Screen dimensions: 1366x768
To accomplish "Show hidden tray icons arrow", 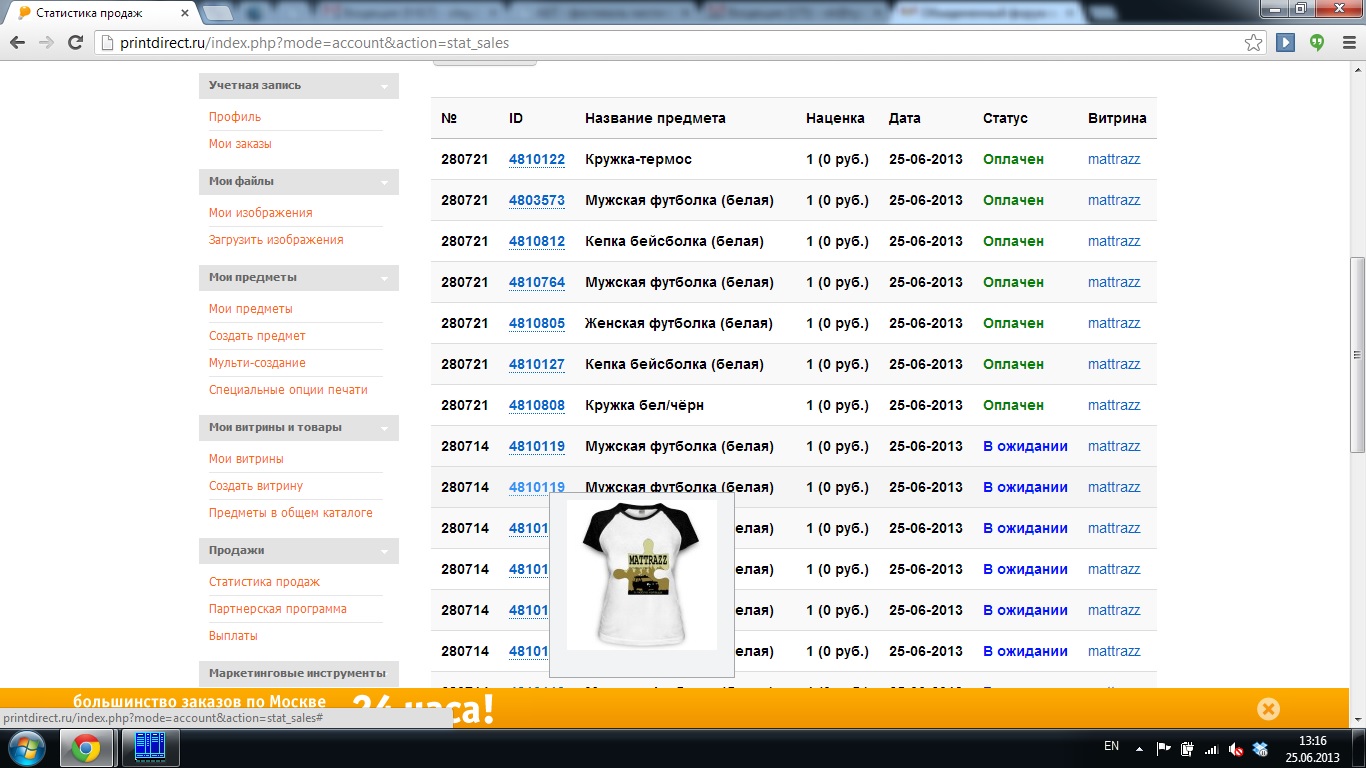I will 1138,748.
